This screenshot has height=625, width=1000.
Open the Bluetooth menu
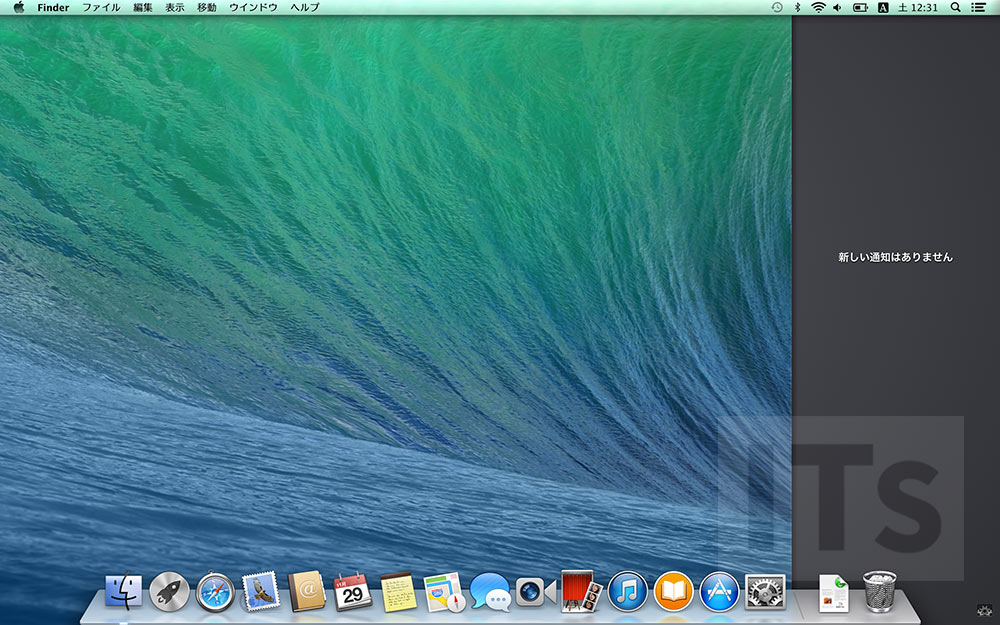798,8
